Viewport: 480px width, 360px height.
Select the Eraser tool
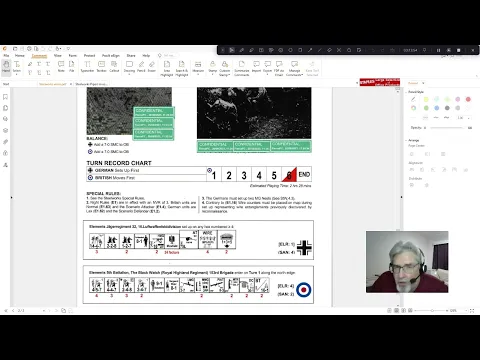pos(152,66)
